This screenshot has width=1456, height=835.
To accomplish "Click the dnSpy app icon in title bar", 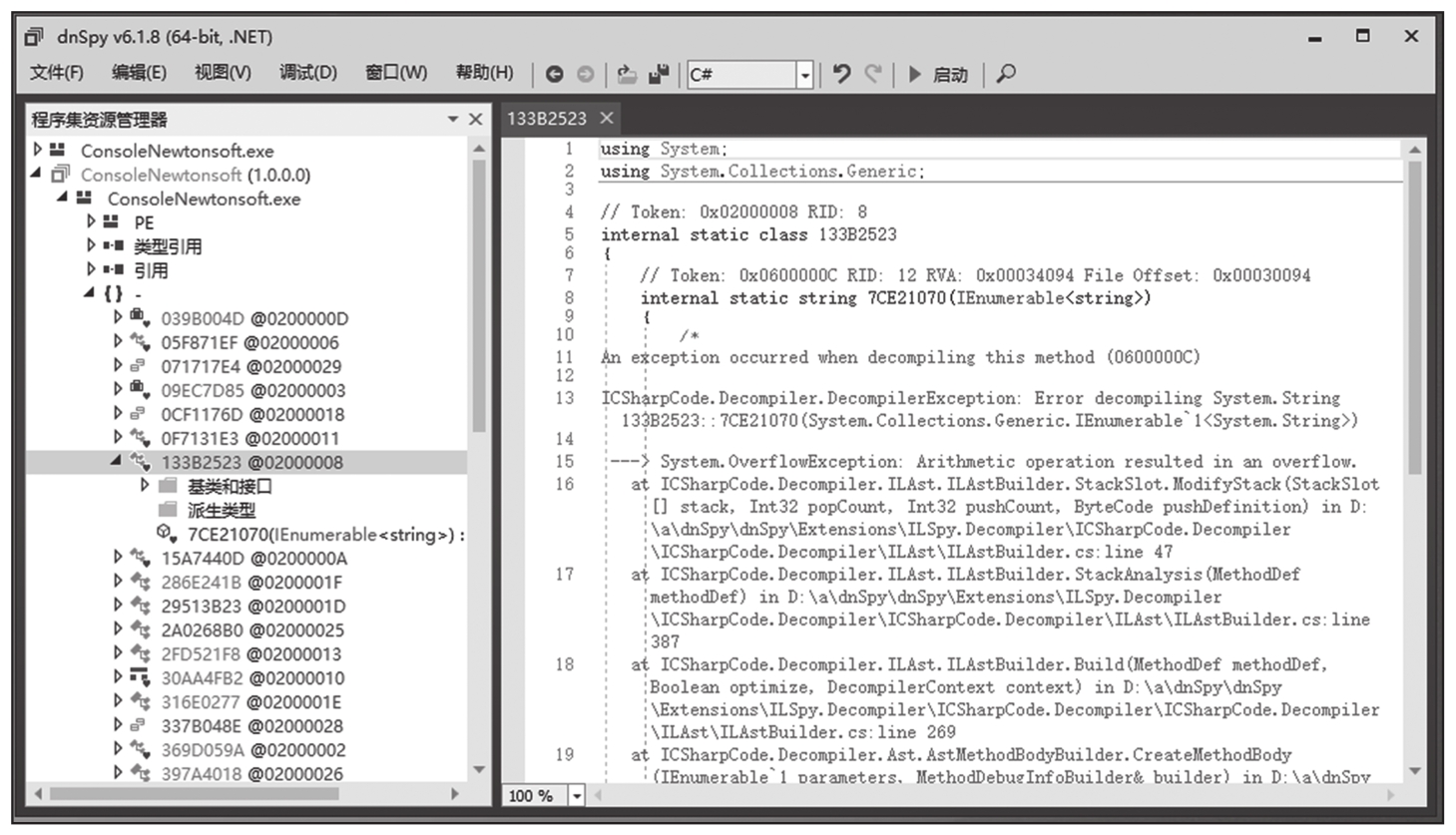I will (x=35, y=36).
